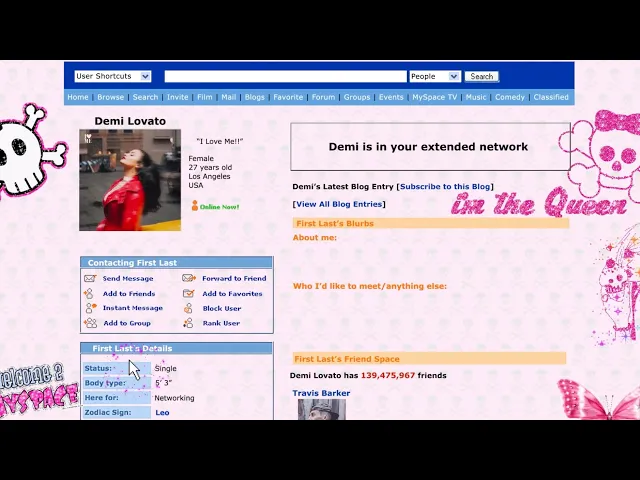Click the Block User icon
This screenshot has height=480, width=640.
pos(188,308)
